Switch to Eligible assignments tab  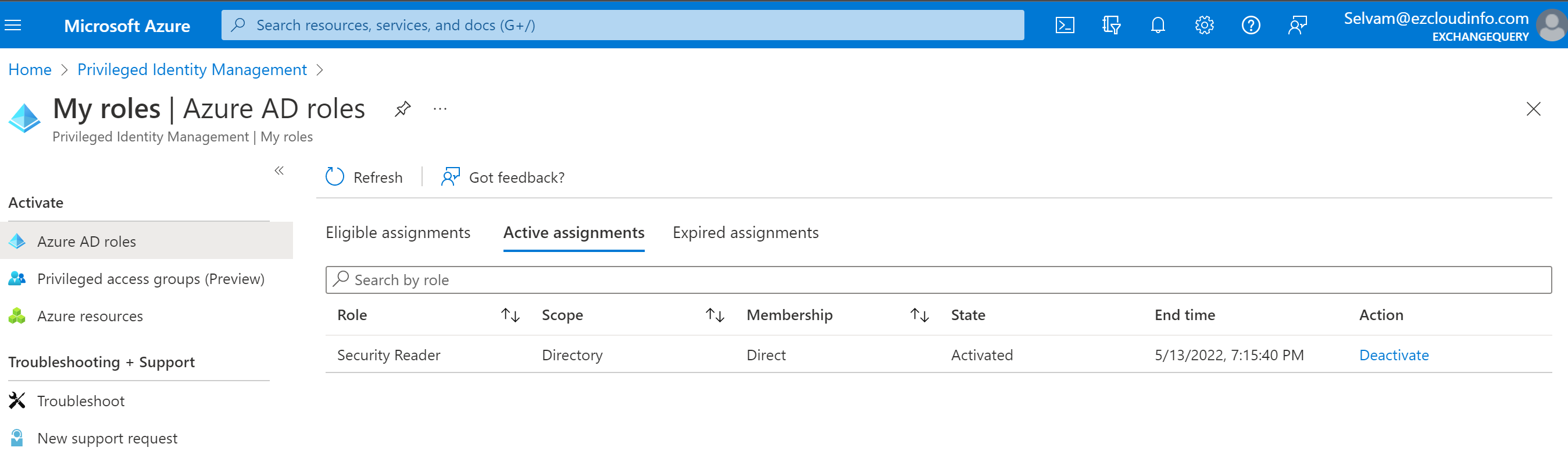pyautogui.click(x=398, y=233)
